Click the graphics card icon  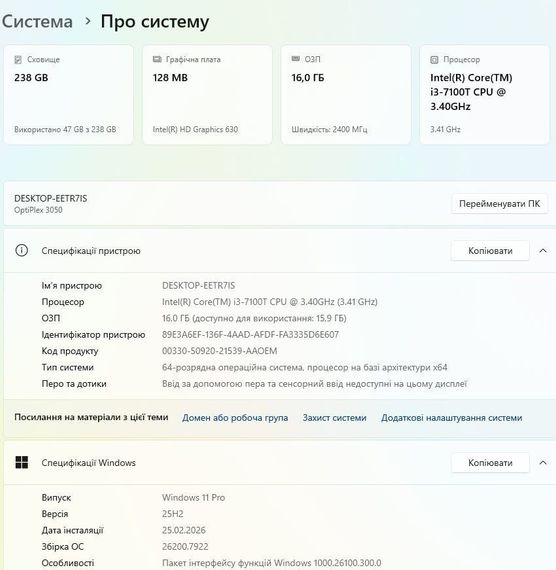click(x=157, y=59)
